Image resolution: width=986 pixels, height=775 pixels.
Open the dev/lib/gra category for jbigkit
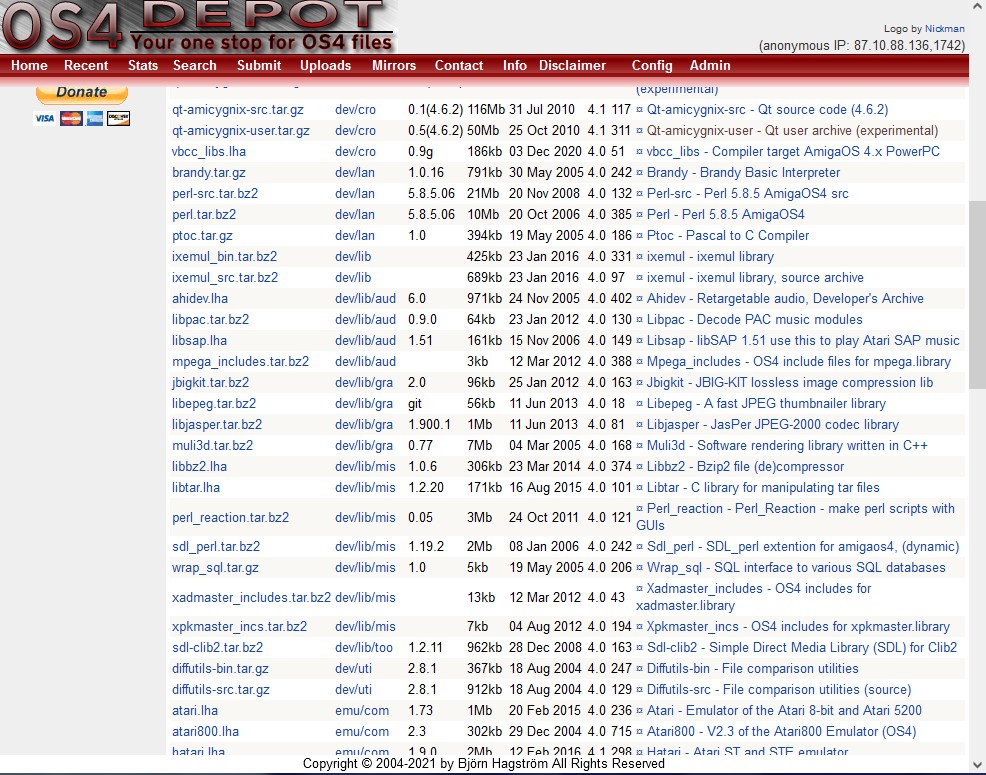point(364,383)
